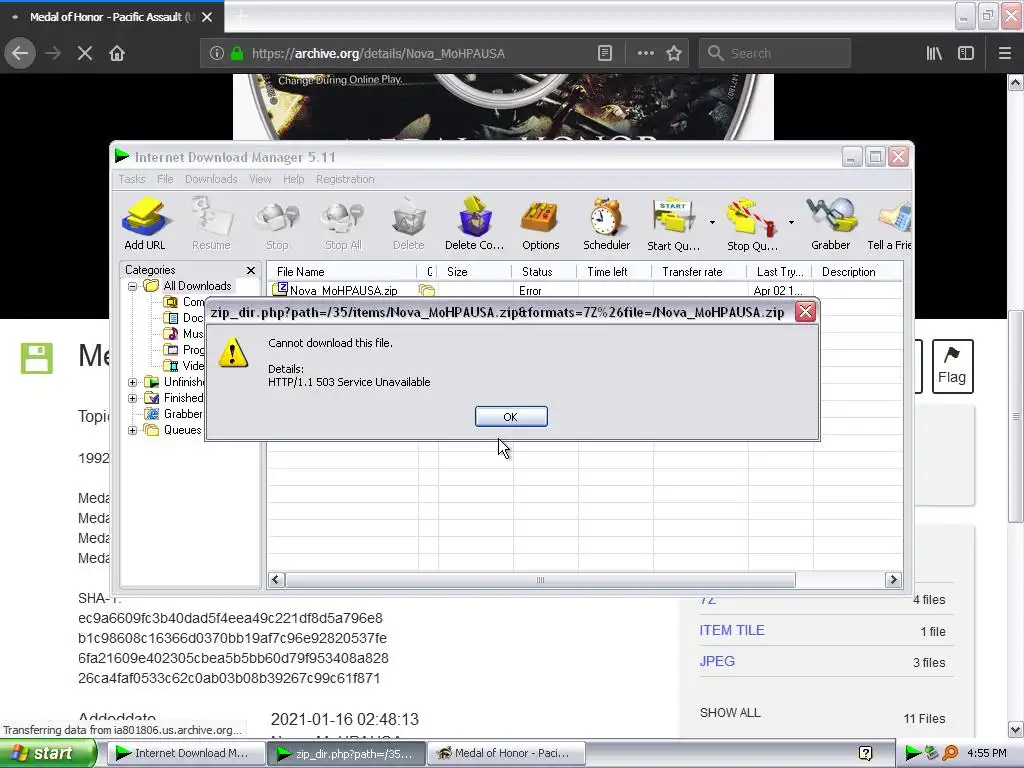The image size is (1024, 768).
Task: Select the Grabber projects tree item
Action: click(x=173, y=414)
